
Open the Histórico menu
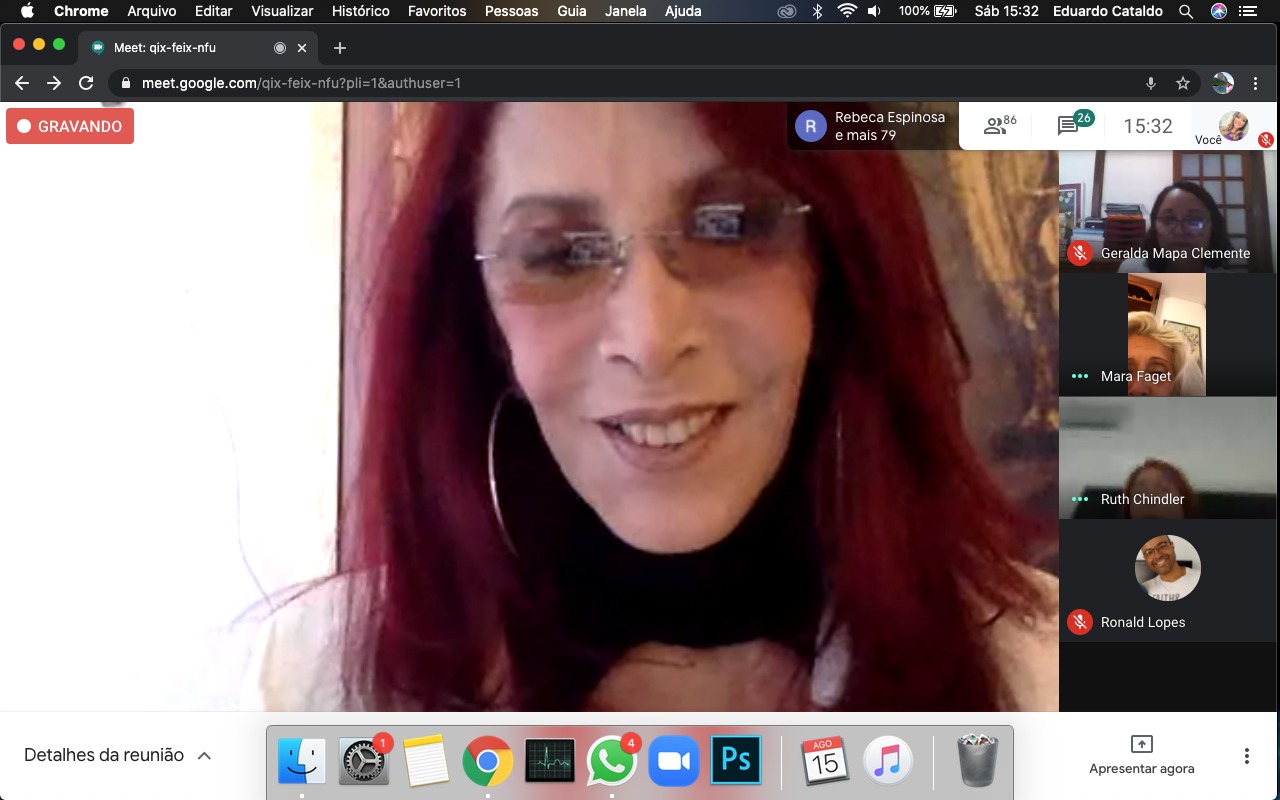click(360, 11)
